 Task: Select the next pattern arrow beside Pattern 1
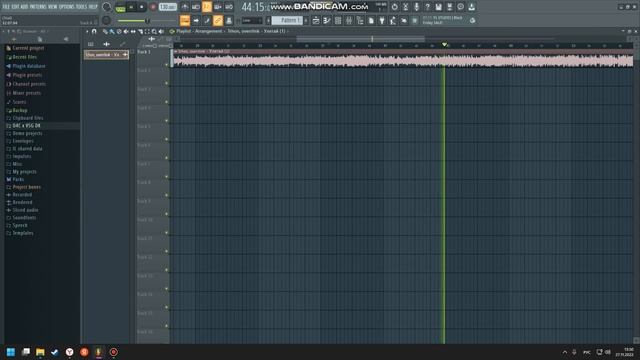point(306,20)
